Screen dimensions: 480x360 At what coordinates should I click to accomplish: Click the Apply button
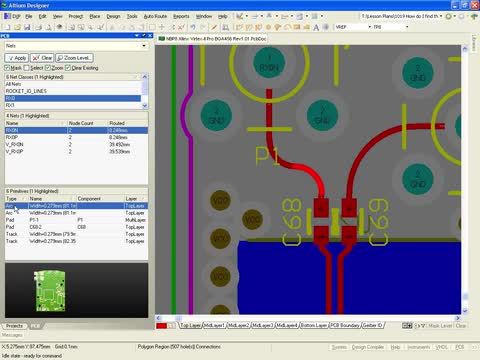(17, 58)
